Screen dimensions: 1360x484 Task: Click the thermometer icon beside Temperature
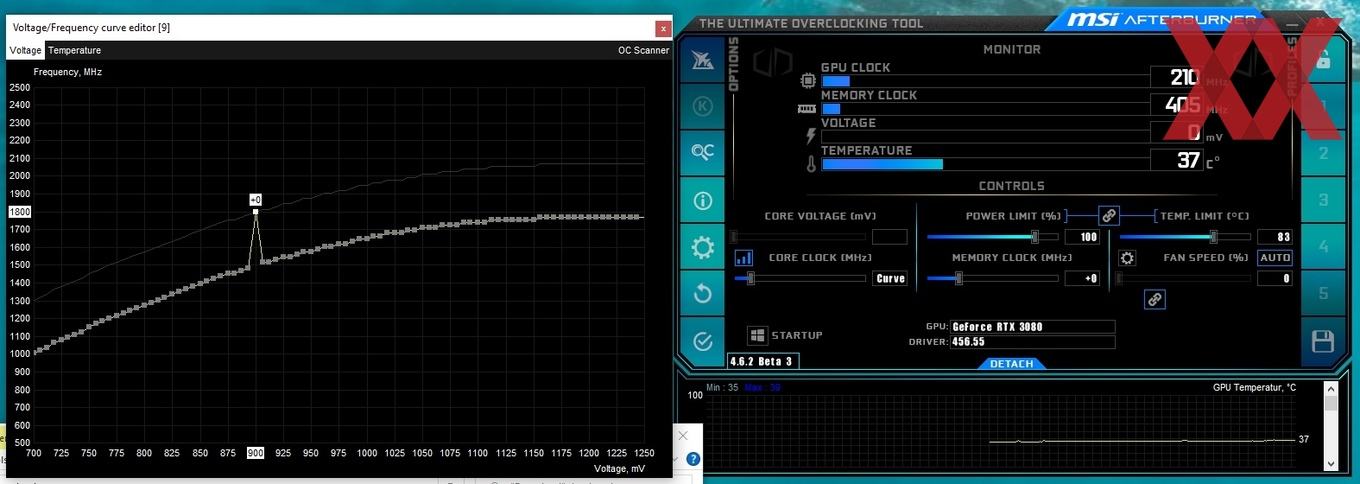tap(811, 163)
